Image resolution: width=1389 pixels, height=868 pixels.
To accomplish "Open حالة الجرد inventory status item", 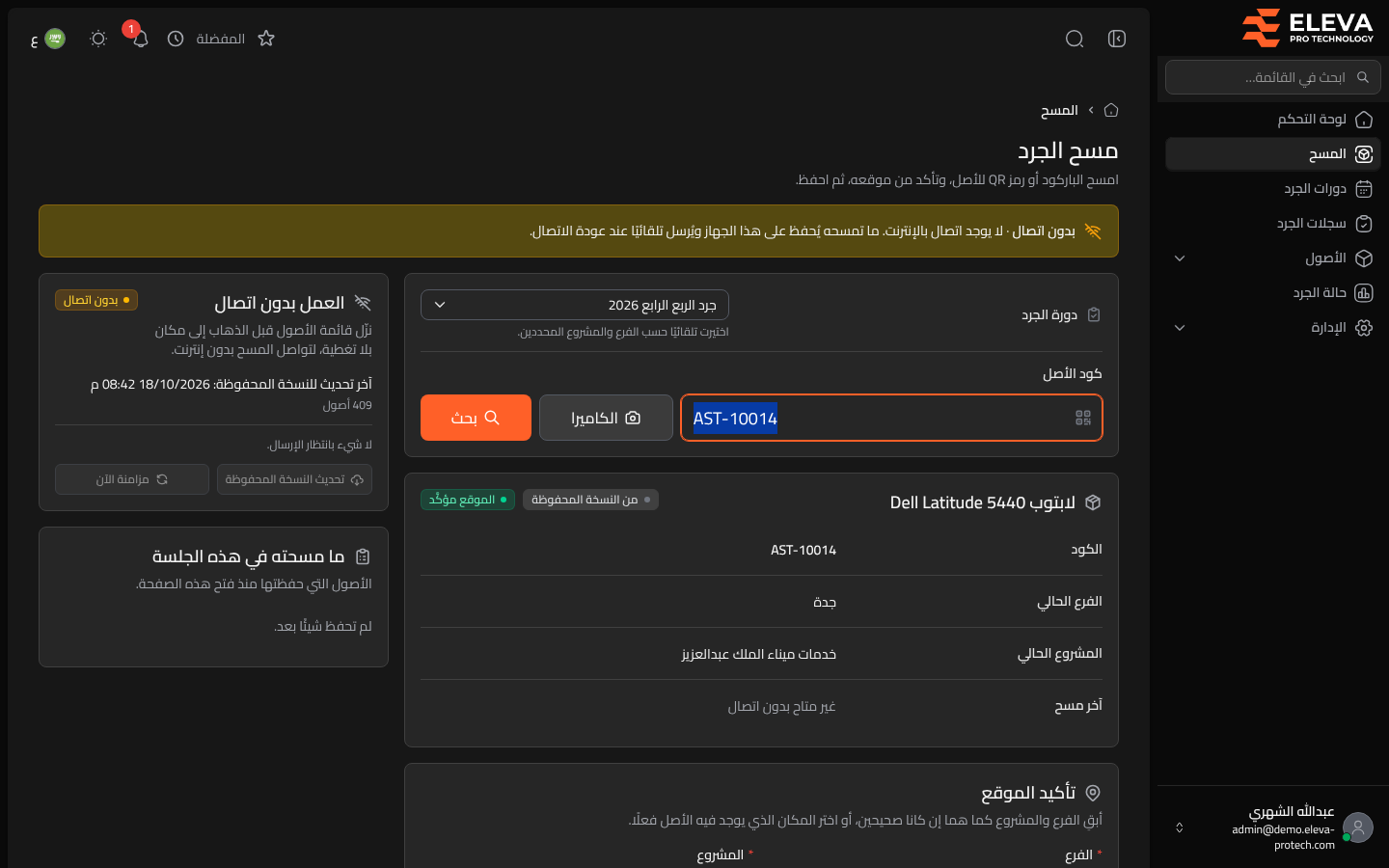I will click(x=1273, y=293).
